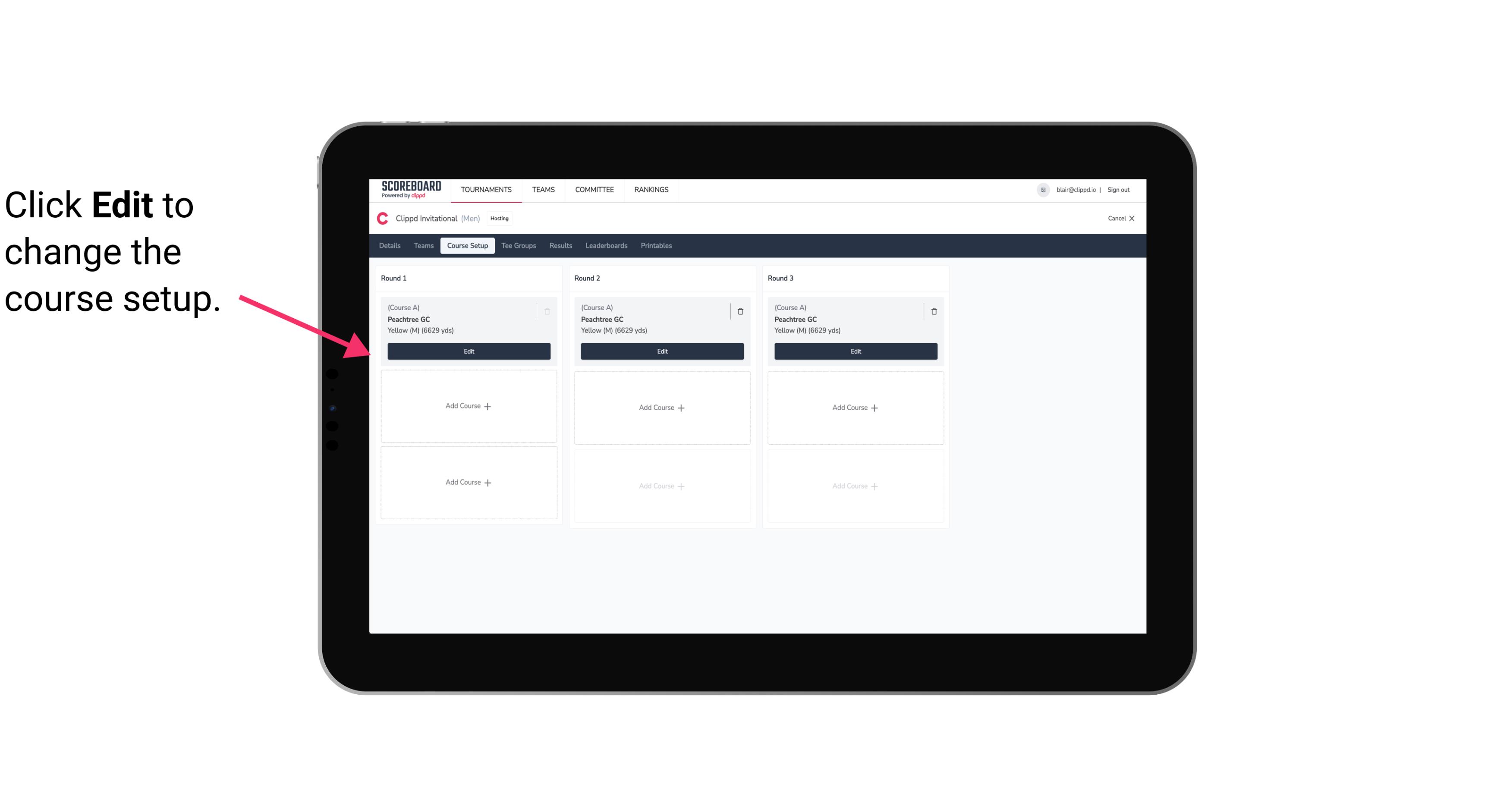Click delete icon for Round 3 course
Screen dimensions: 1510x812
point(933,311)
